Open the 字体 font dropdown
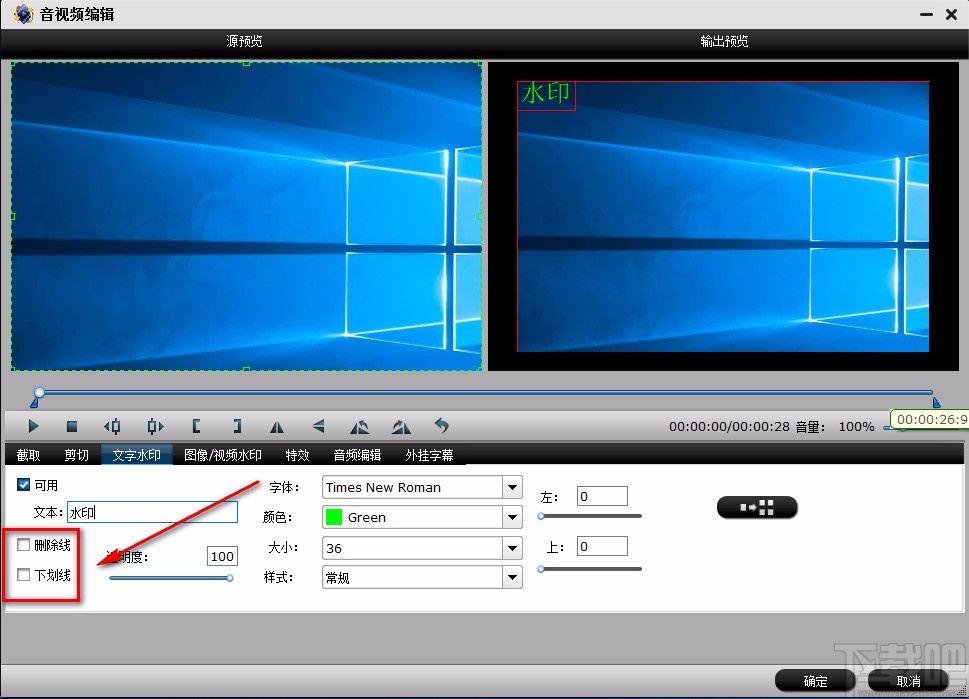Image resolution: width=969 pixels, height=699 pixels. 510,487
